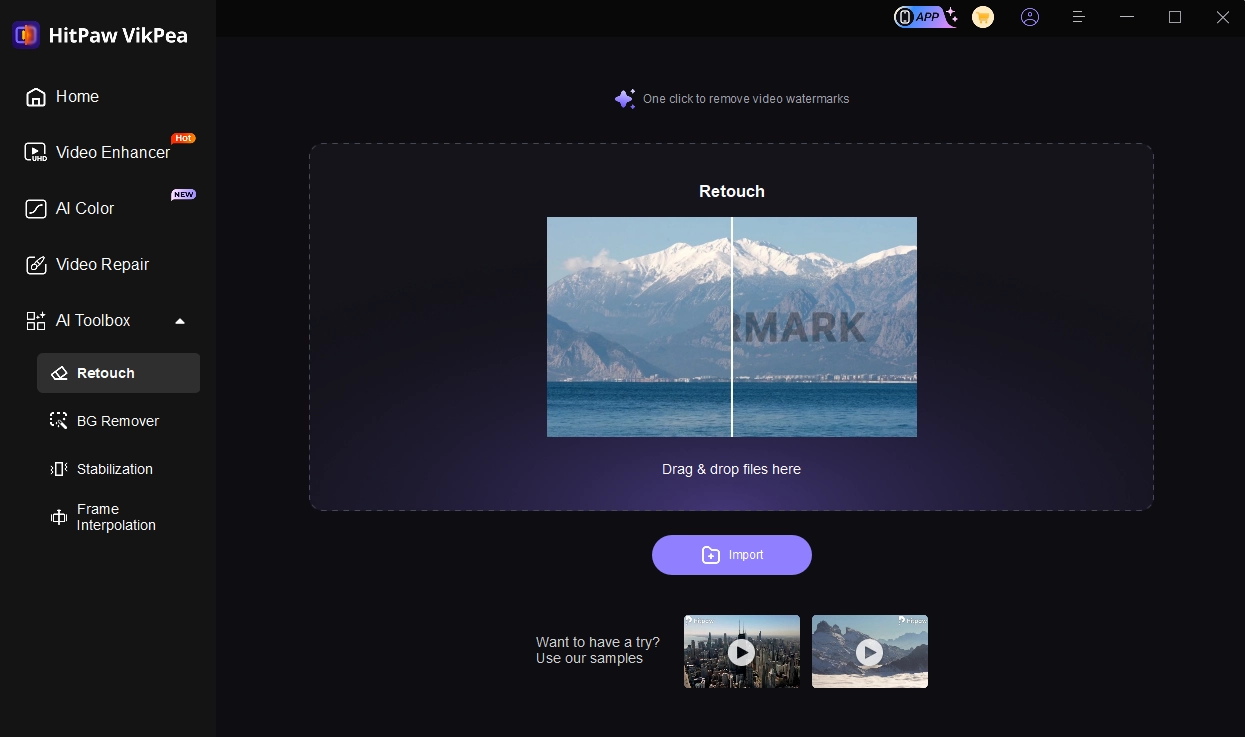Click the yellow shopping cart icon
The height and width of the screenshot is (737, 1245).
coord(983,17)
